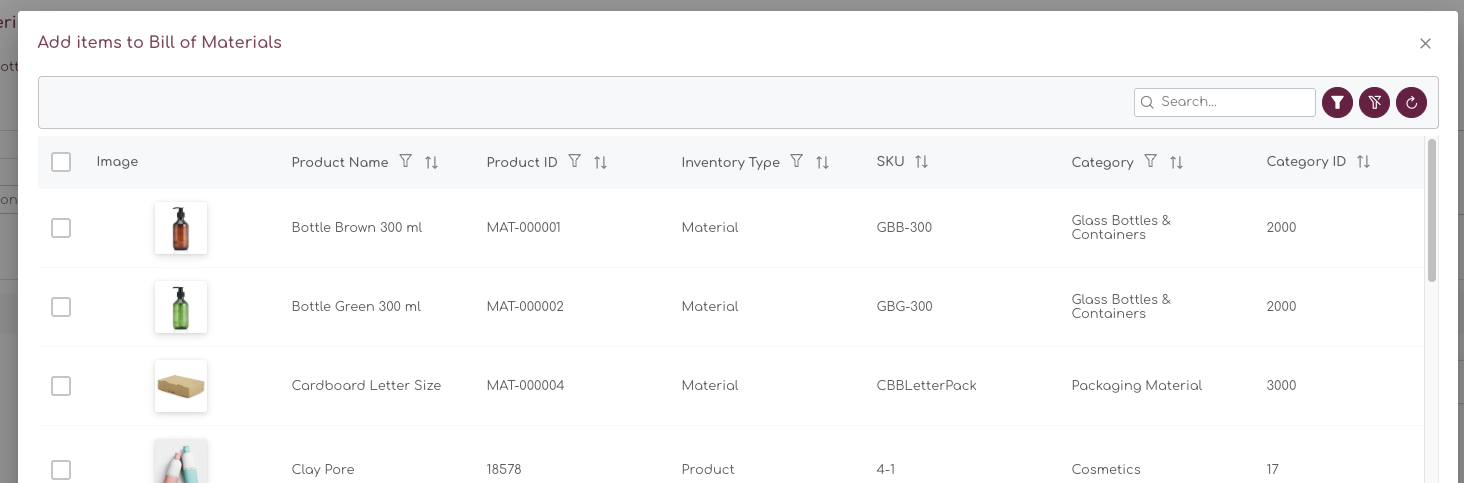Screen dimensions: 1464x483
Task: Open the filter button in toolbar
Action: [1337, 102]
